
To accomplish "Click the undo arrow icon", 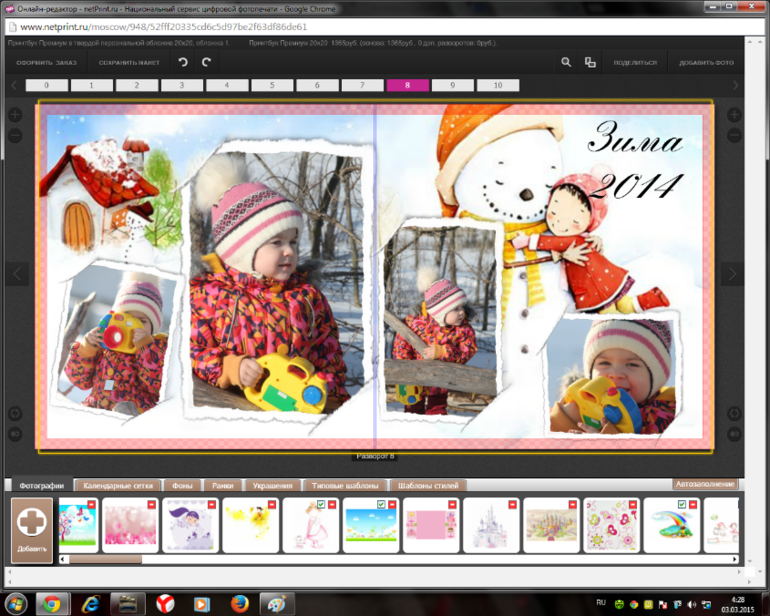I will click(x=183, y=62).
